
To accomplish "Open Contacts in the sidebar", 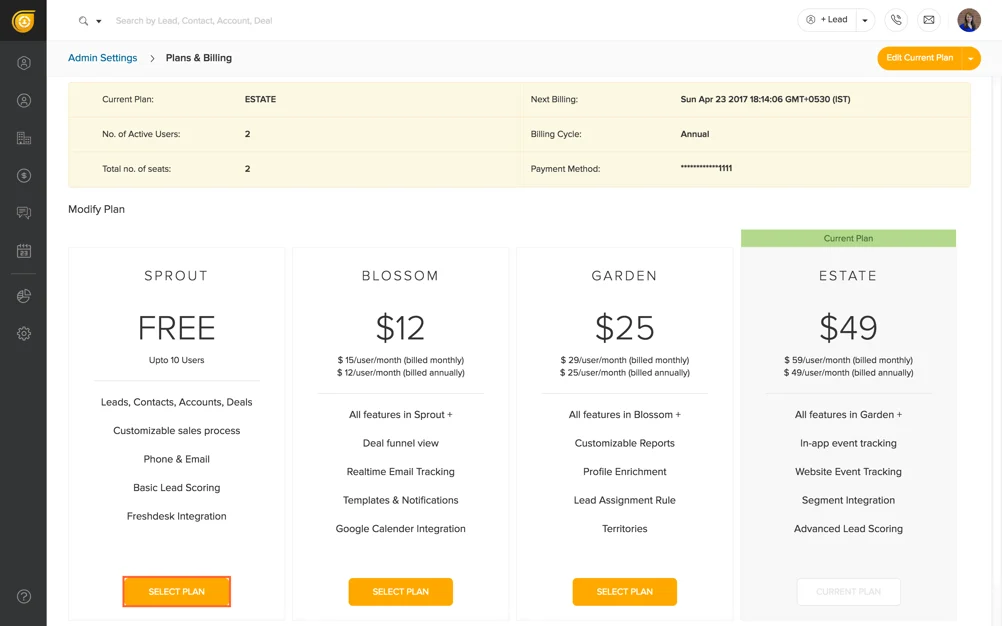I will tap(23, 100).
